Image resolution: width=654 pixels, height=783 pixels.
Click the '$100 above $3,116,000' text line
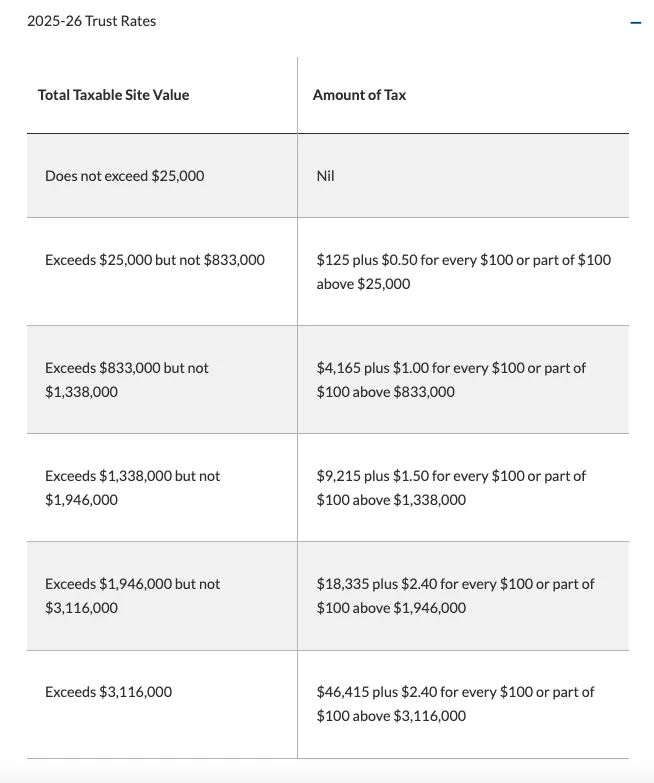391,716
